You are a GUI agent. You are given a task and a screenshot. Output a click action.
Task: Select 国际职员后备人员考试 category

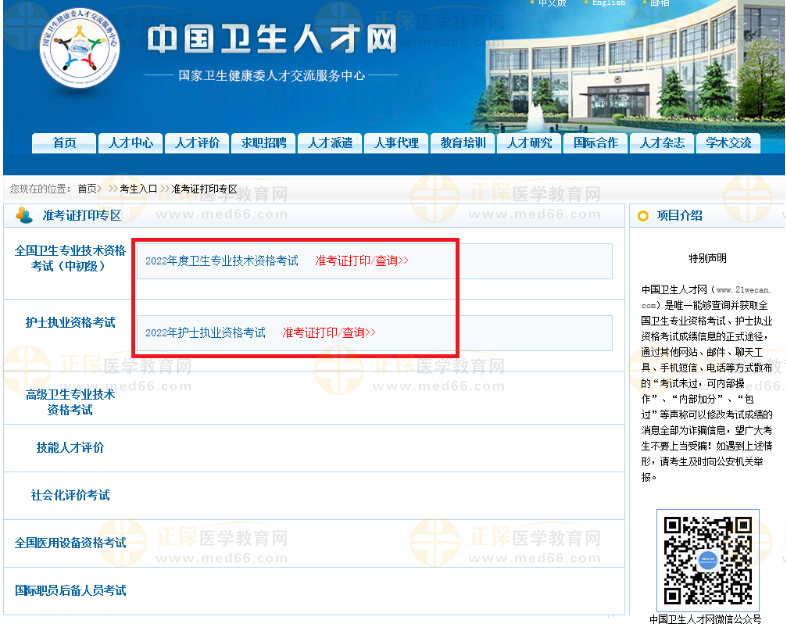(70, 591)
